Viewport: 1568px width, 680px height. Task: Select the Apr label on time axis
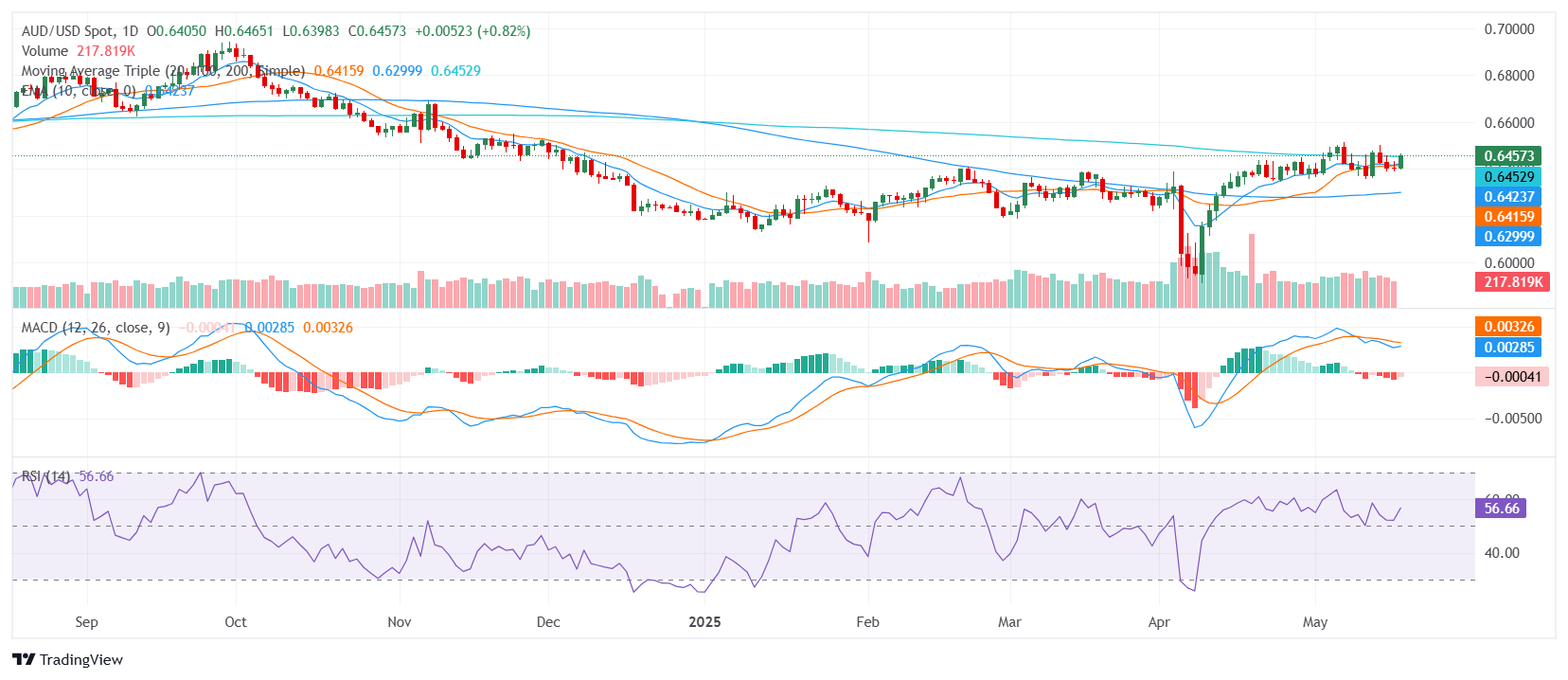(1159, 622)
